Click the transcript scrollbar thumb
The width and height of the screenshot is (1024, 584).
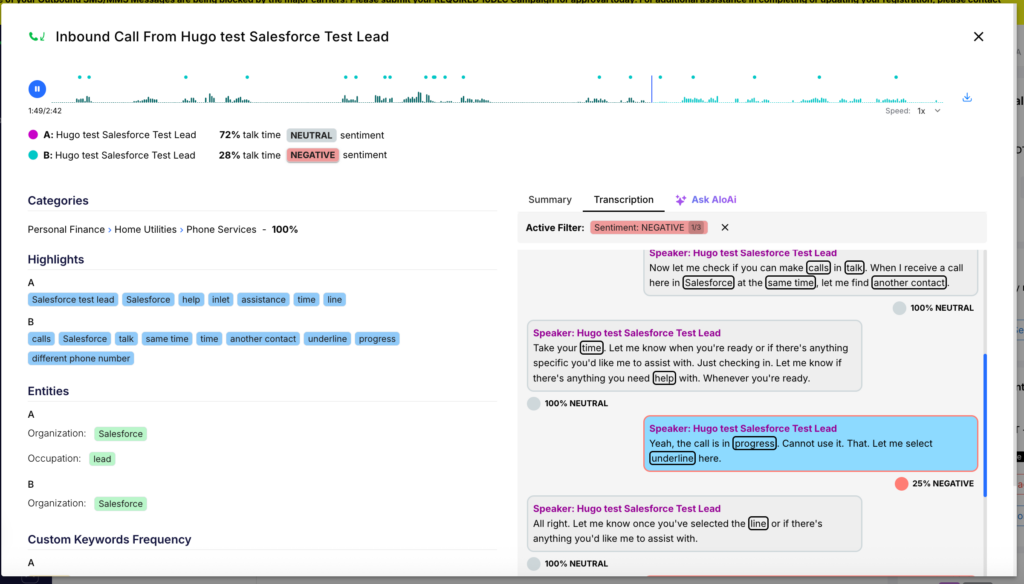(985, 425)
